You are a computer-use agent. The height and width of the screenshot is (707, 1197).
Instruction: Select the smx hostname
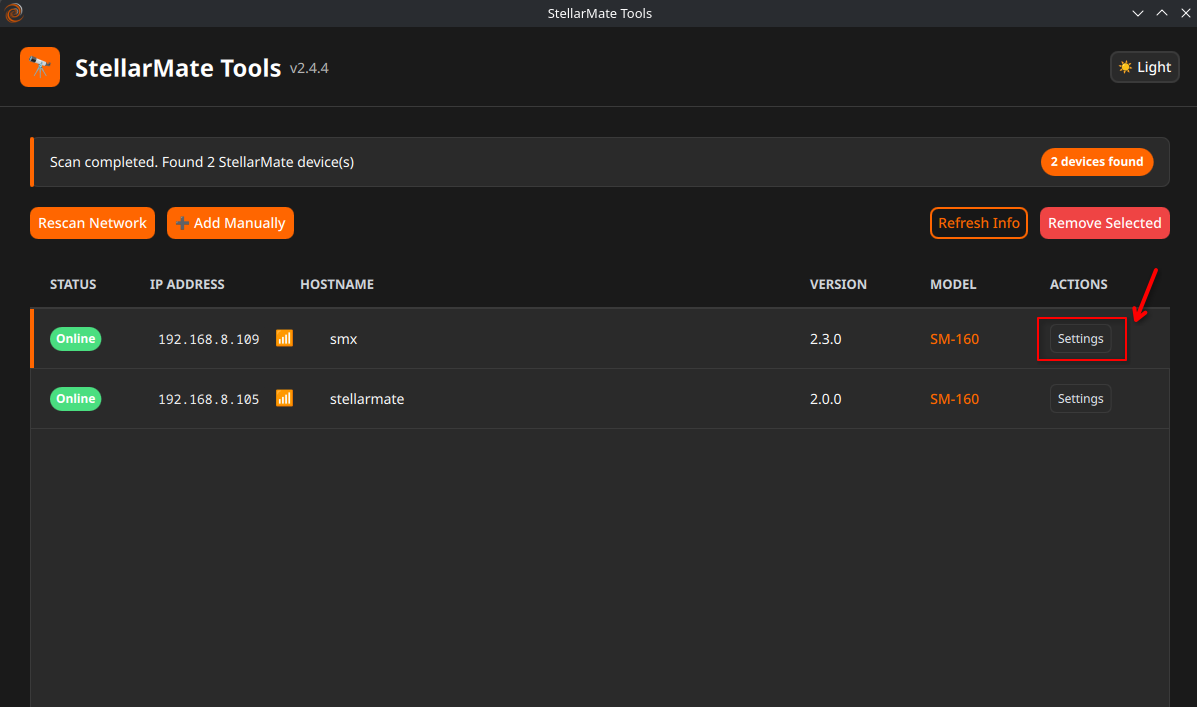coord(344,339)
